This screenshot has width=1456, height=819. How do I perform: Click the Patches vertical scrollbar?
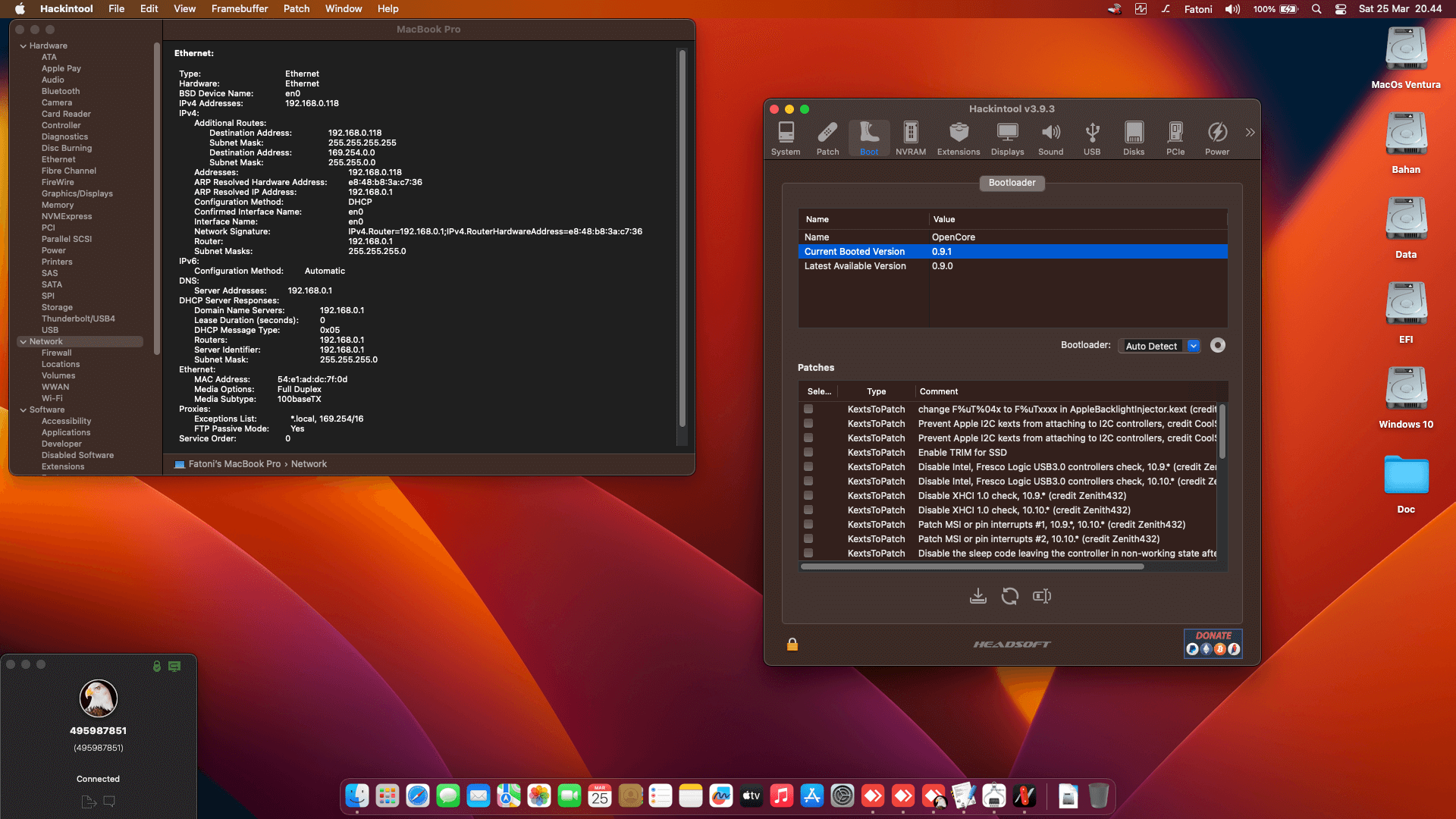pyautogui.click(x=1222, y=431)
